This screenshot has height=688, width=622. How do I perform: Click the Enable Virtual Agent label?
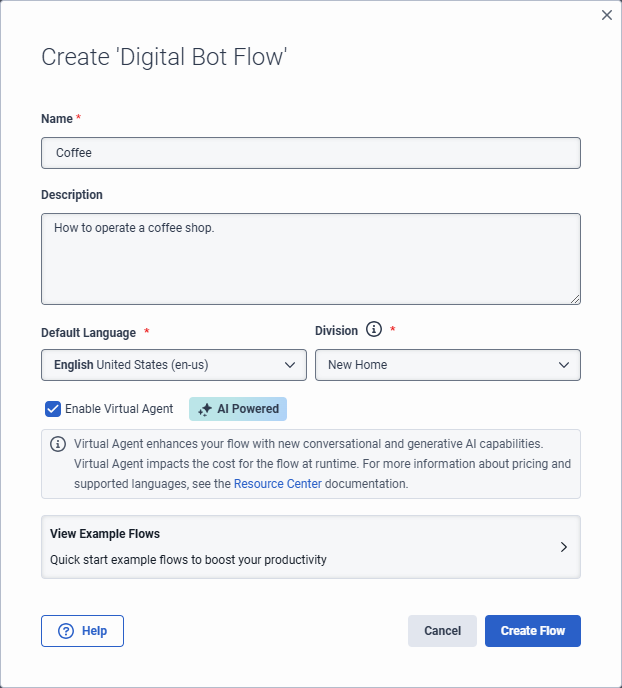coord(119,409)
